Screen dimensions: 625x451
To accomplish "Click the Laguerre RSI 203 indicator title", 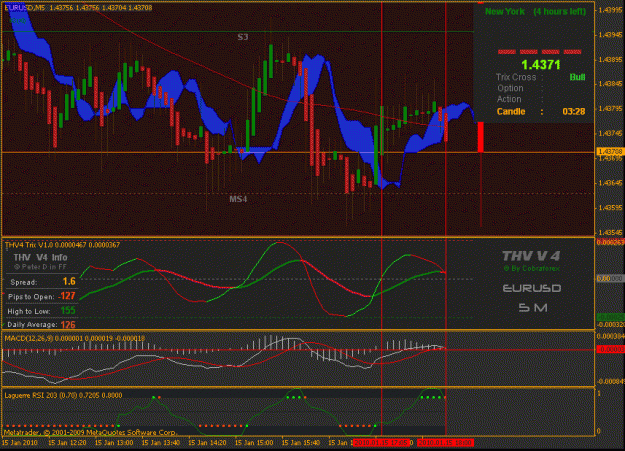I will 63,395.
